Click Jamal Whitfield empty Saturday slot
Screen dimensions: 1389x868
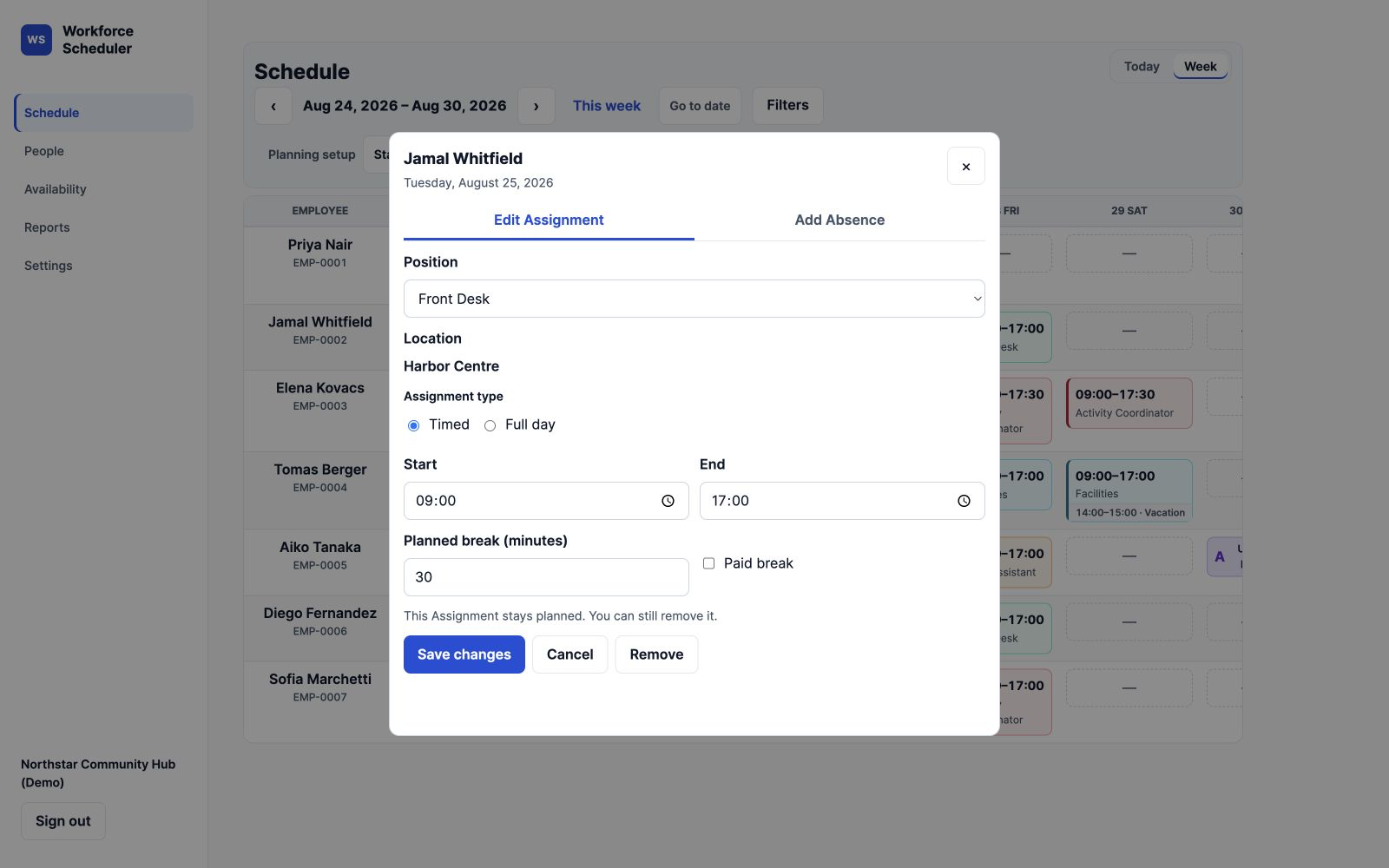coord(1129,331)
